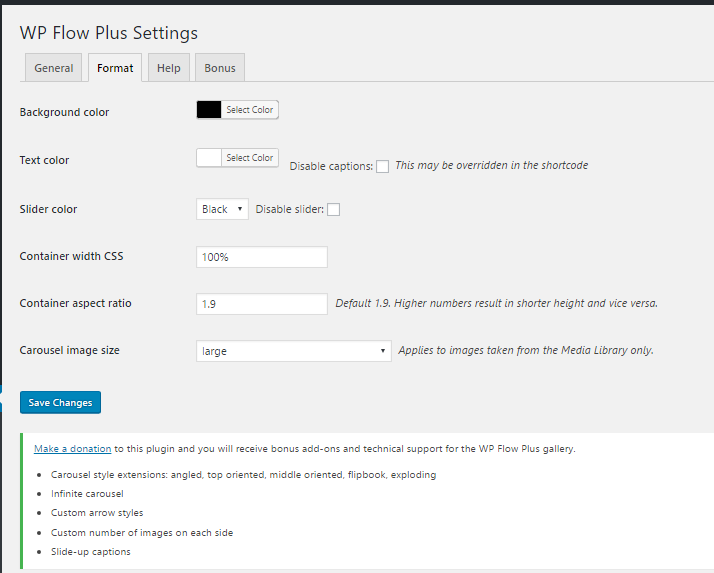Viewport: 714px width, 573px height.
Task: Click the Save Changes button
Action: 61,402
